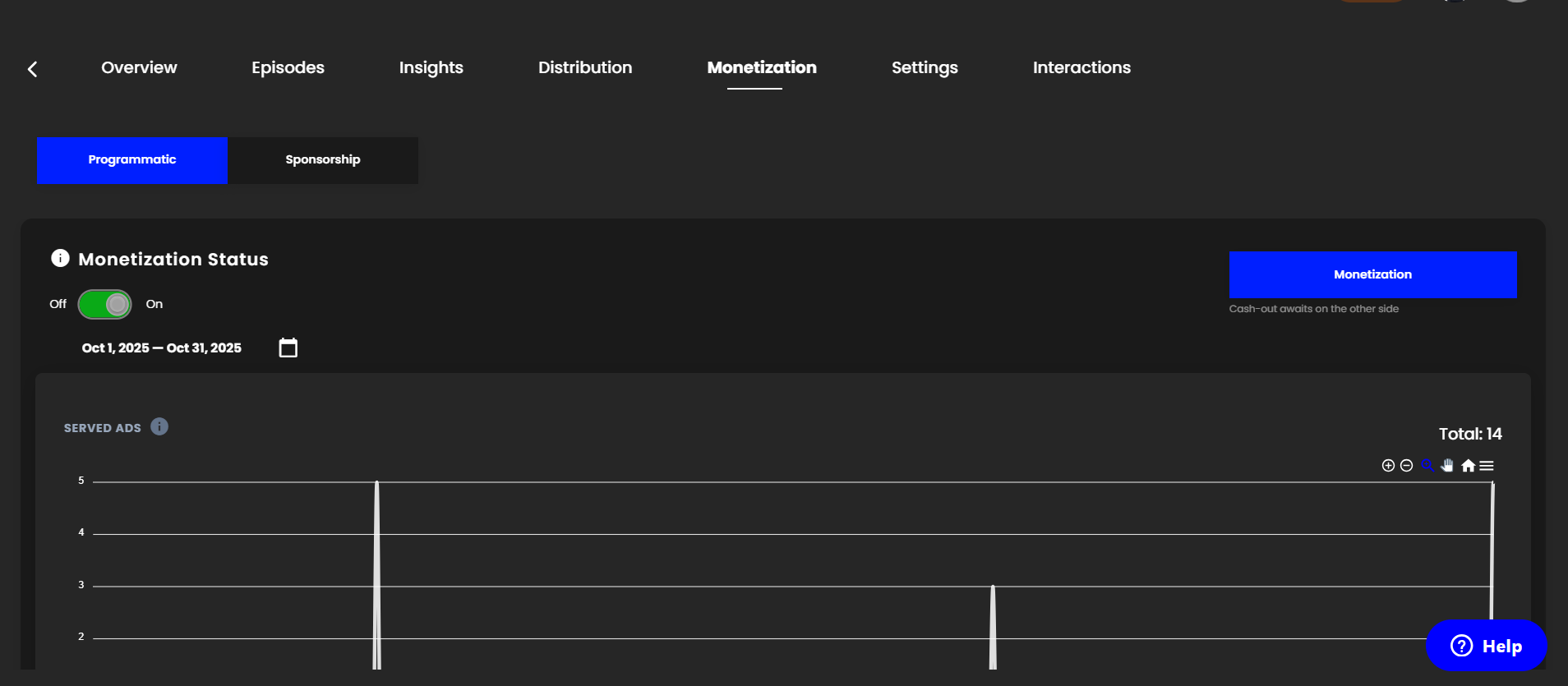The image size is (1568, 686).
Task: Click the Monetization Status heading
Action: pos(173,259)
